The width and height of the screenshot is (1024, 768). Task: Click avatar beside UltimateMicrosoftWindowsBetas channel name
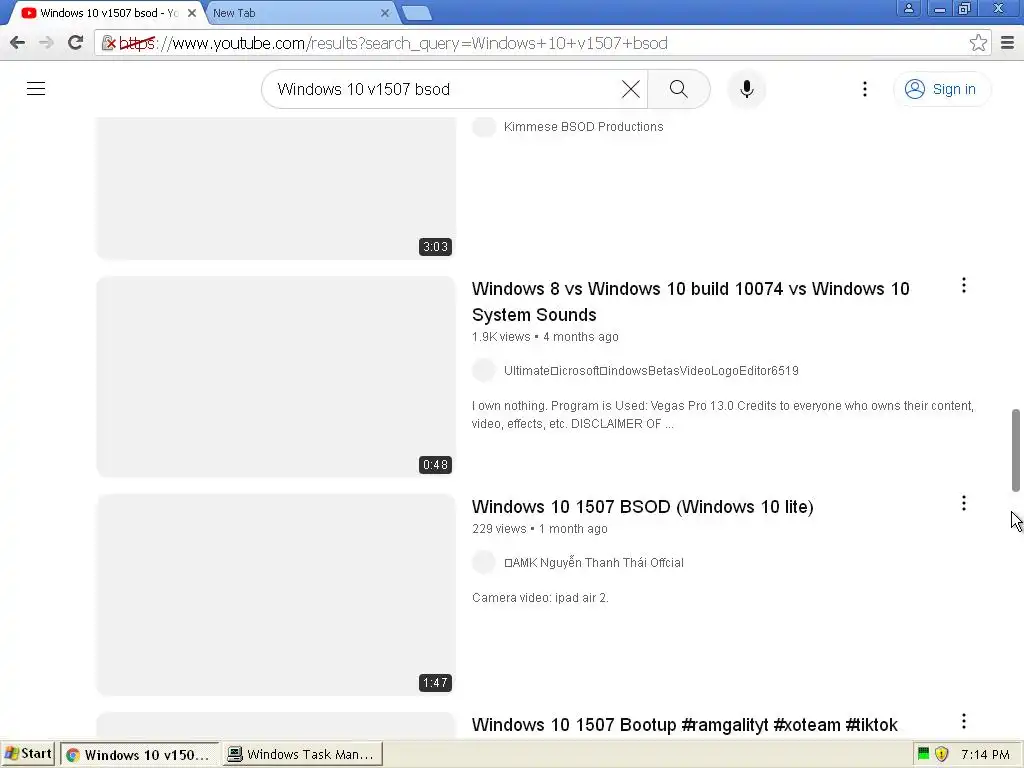484,371
